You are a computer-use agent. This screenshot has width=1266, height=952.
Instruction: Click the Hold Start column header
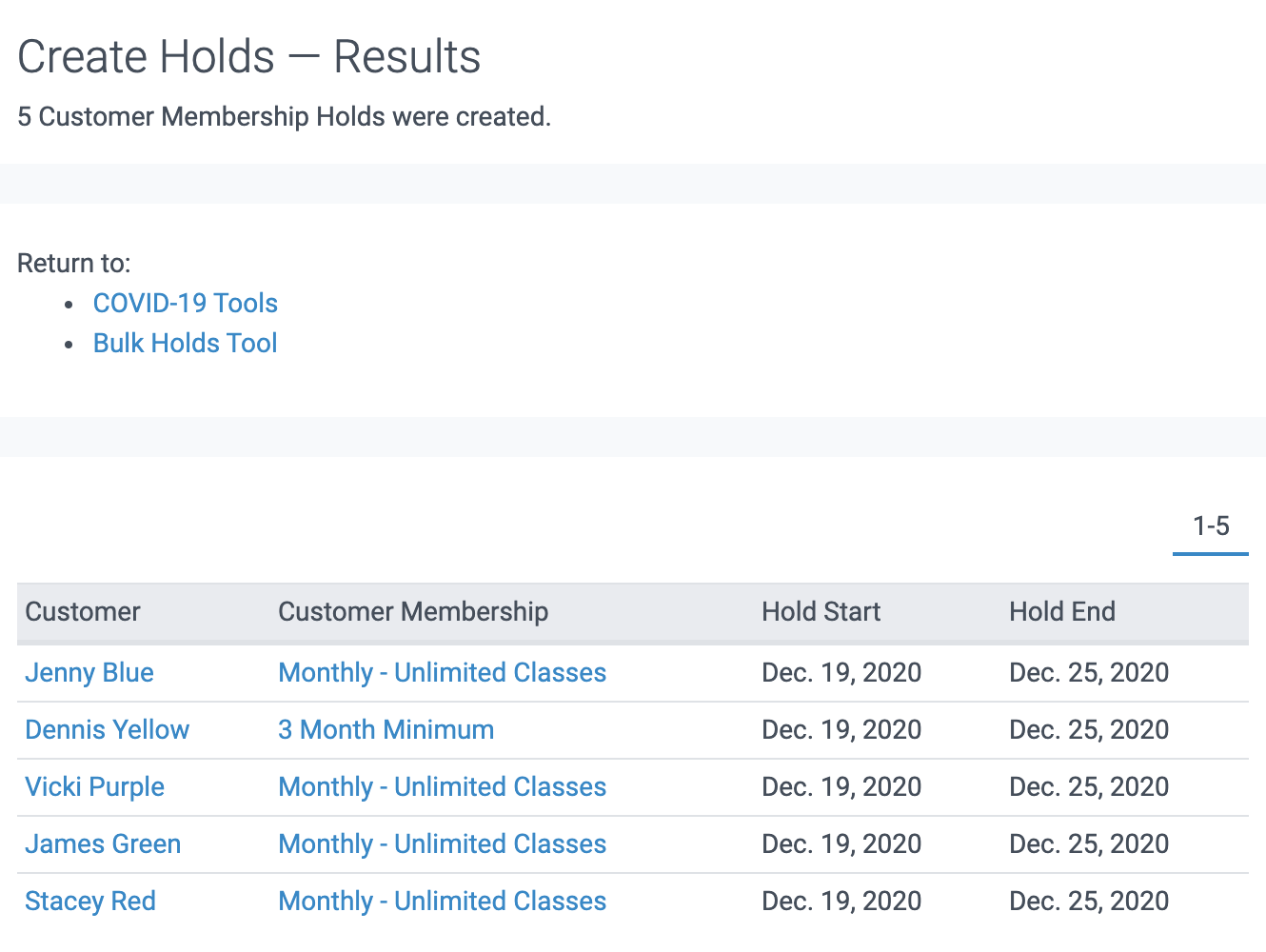pyautogui.click(x=821, y=612)
